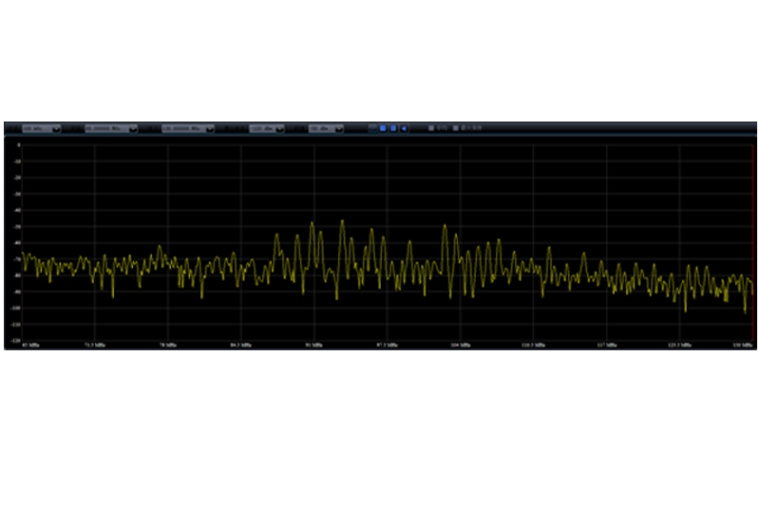Image resolution: width=760 pixels, height=506 pixels.
Task: Click the first blue square toolbar icon
Action: (383, 129)
